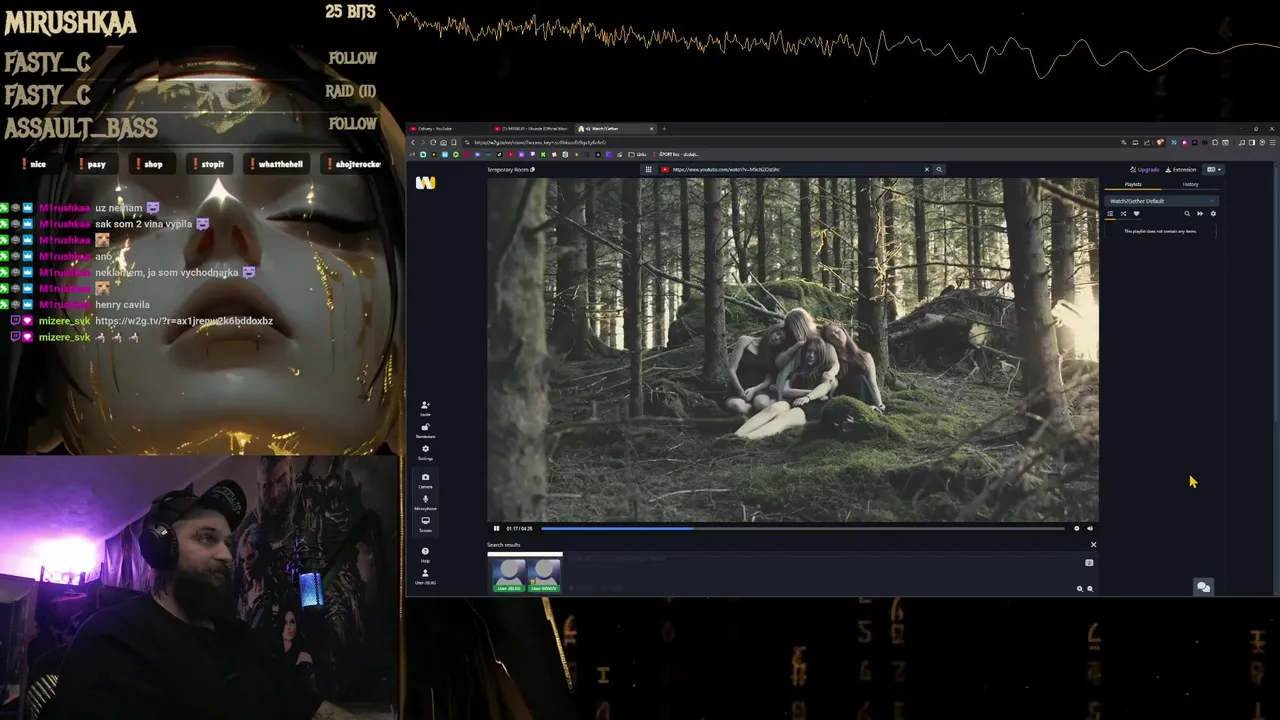Toggle playlist shuffle
This screenshot has width=1280, height=720.
[x=1123, y=214]
